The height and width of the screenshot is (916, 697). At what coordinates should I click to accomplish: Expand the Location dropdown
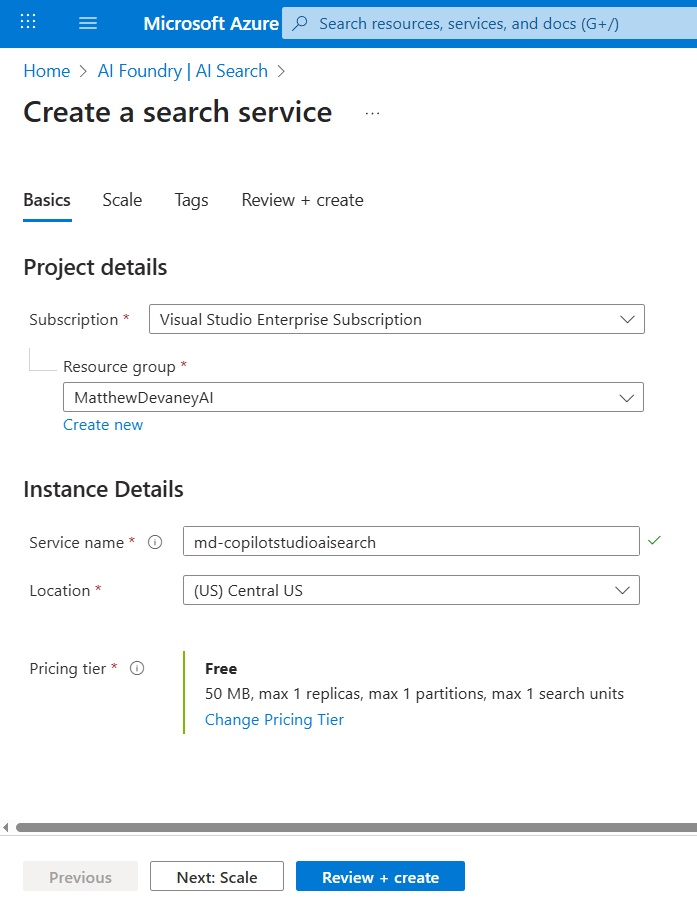tap(411, 590)
